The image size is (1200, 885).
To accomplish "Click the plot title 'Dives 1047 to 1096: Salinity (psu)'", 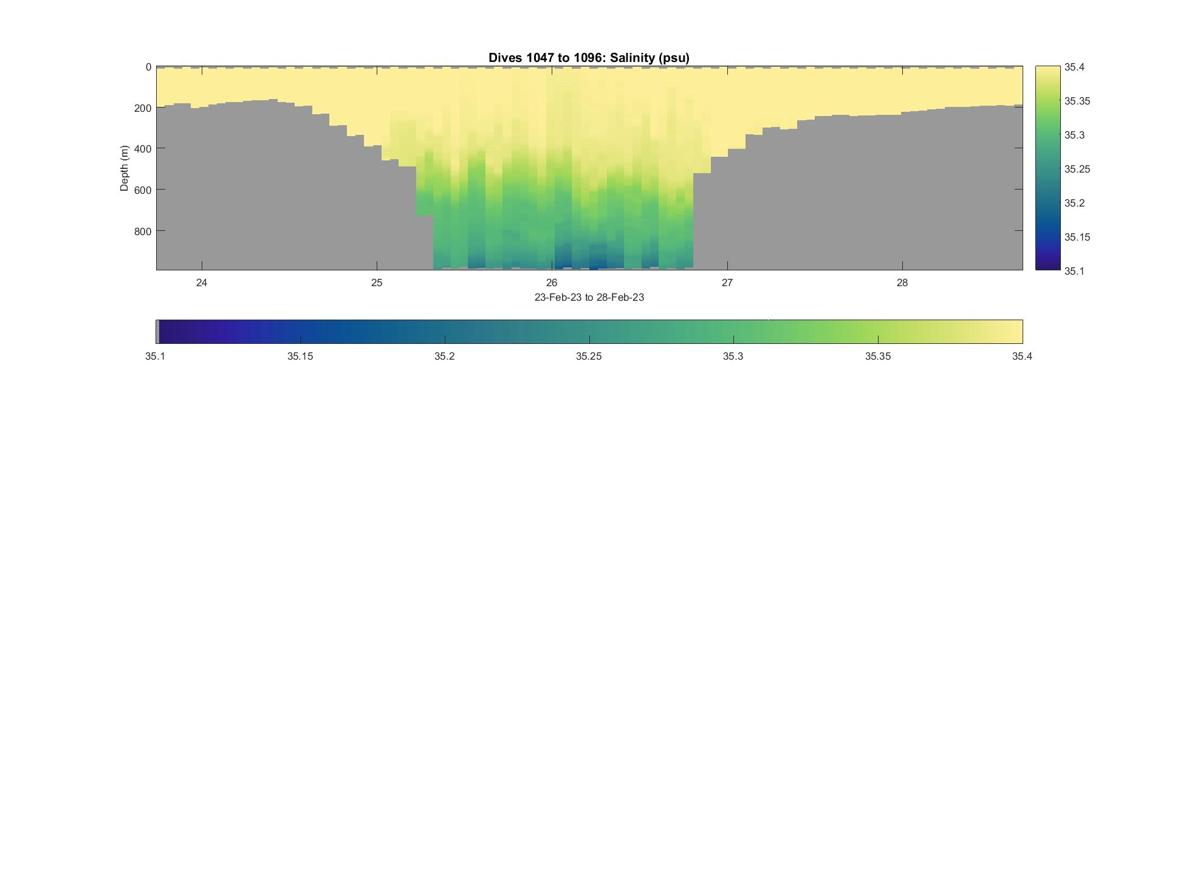I will click(589, 58).
